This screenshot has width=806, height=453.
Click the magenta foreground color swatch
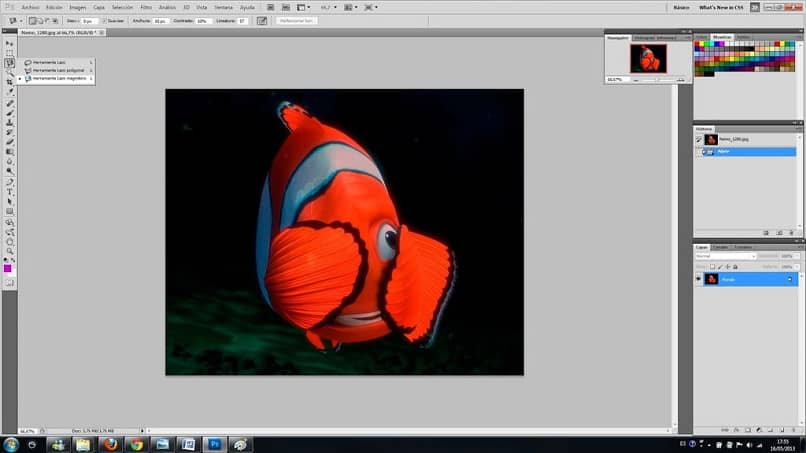[7, 268]
